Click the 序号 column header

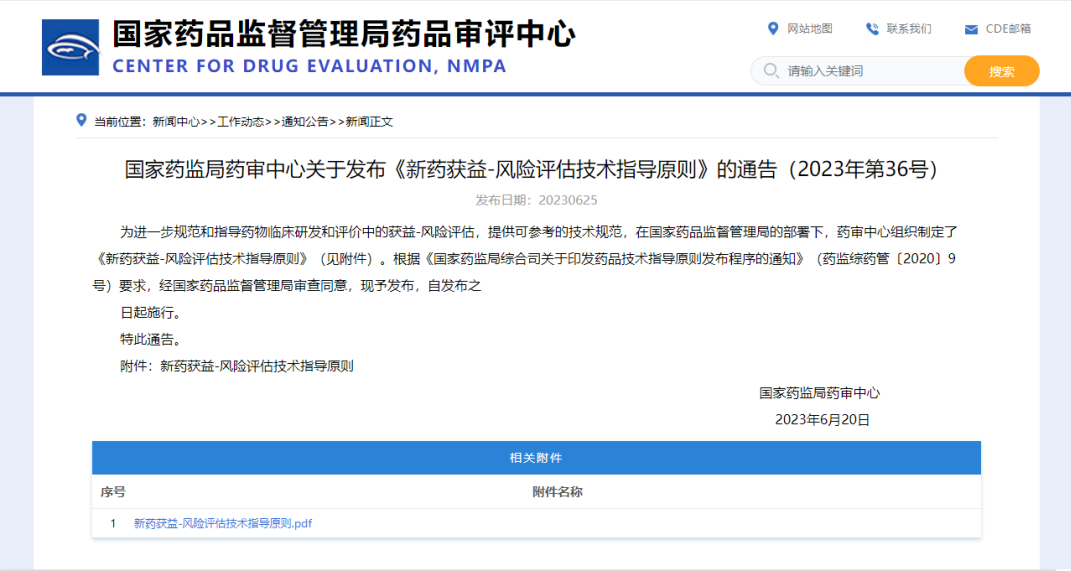tap(113, 492)
